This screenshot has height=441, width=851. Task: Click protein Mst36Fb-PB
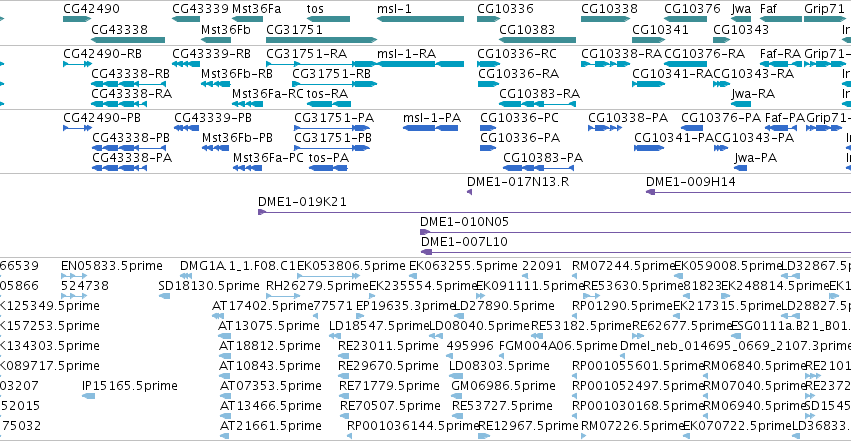pyautogui.click(x=237, y=138)
